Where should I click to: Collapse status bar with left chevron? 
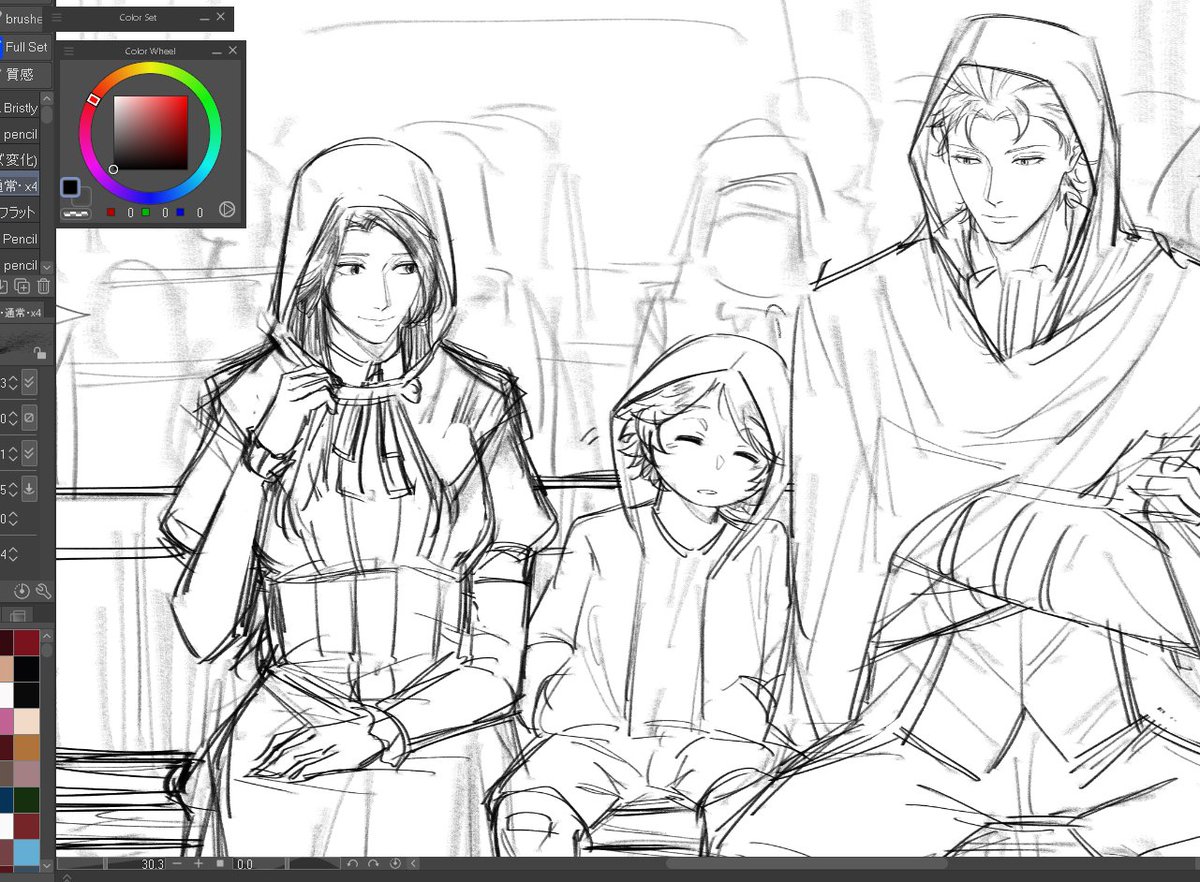414,863
